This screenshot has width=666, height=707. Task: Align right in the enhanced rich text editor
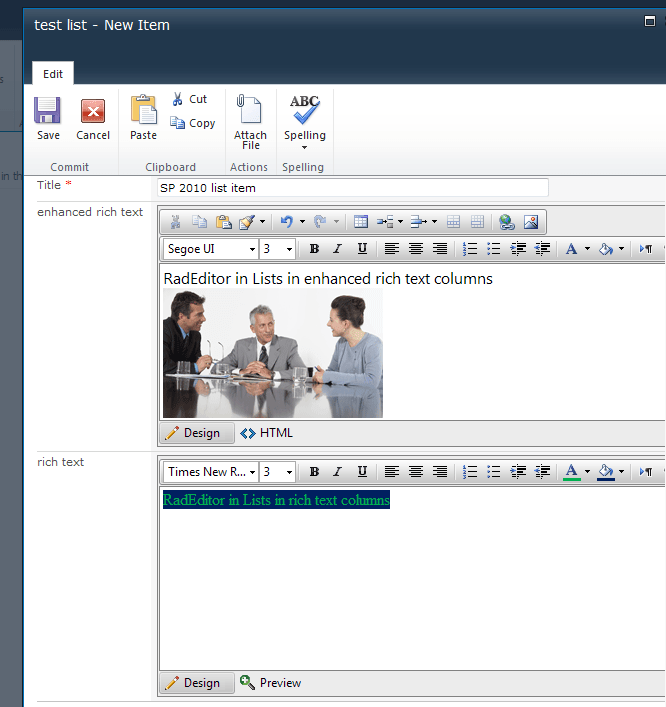pos(440,249)
